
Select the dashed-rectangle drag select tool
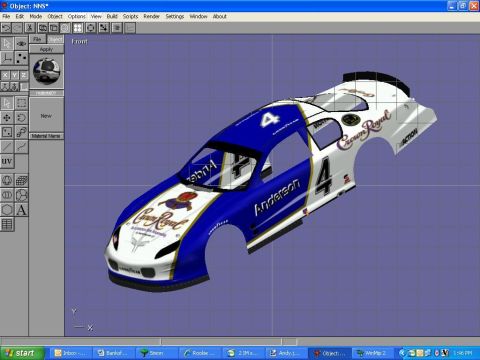click(21, 103)
